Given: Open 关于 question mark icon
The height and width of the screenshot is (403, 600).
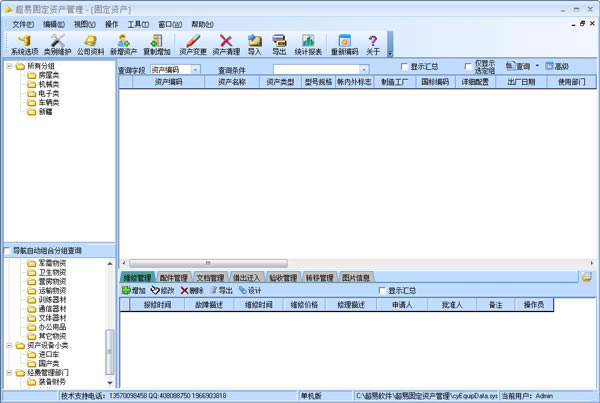Looking at the screenshot, I should click(x=373, y=45).
